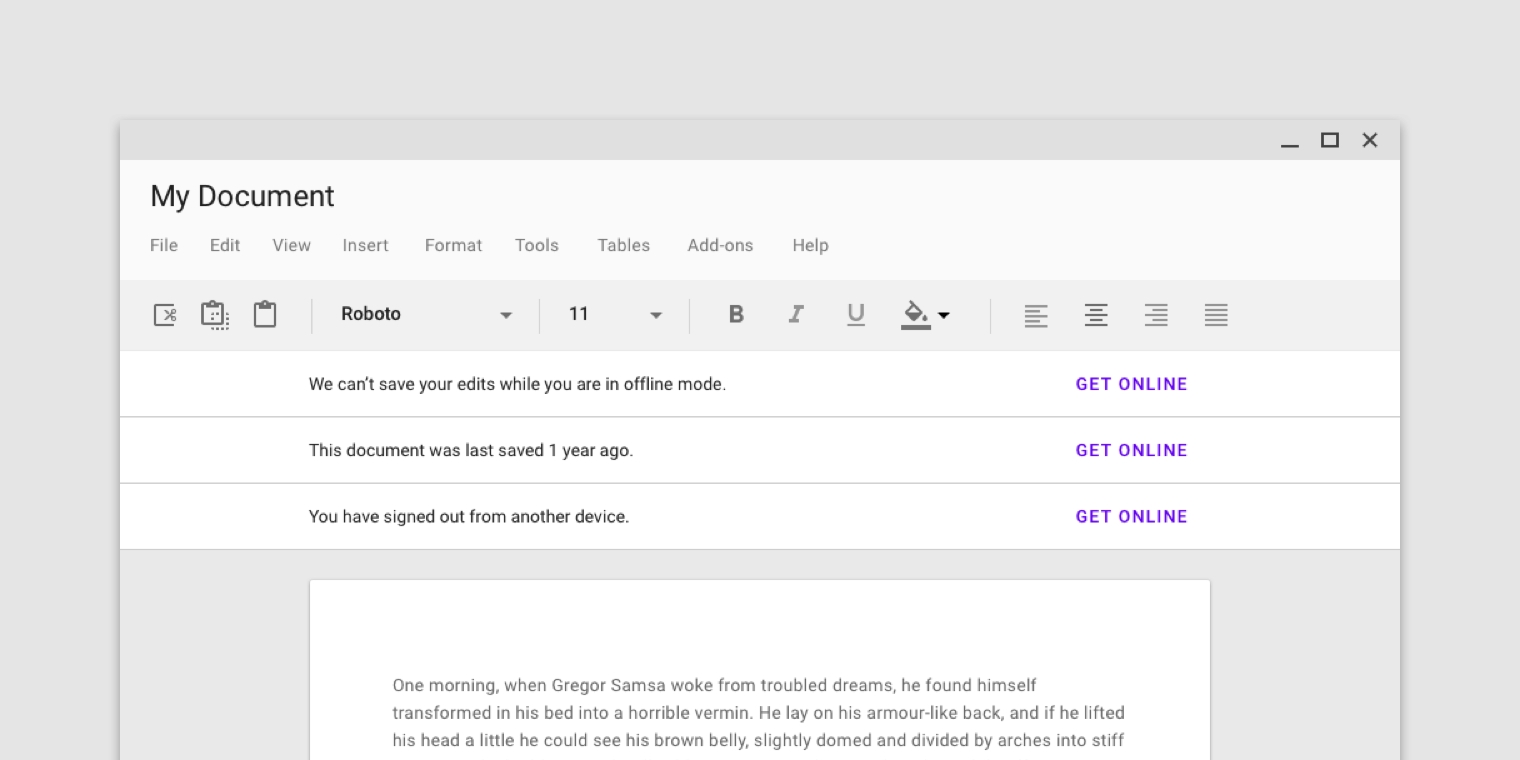This screenshot has height=760, width=1520.
Task: Click the Cut icon in toolbar
Action: point(165,315)
